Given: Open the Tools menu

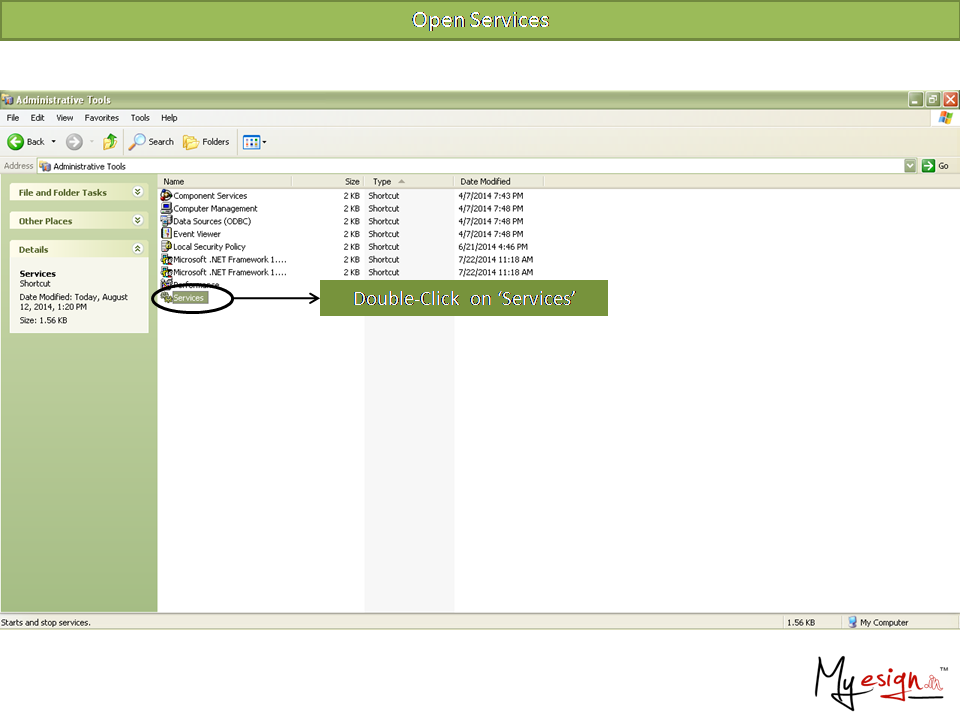Looking at the screenshot, I should coord(140,118).
